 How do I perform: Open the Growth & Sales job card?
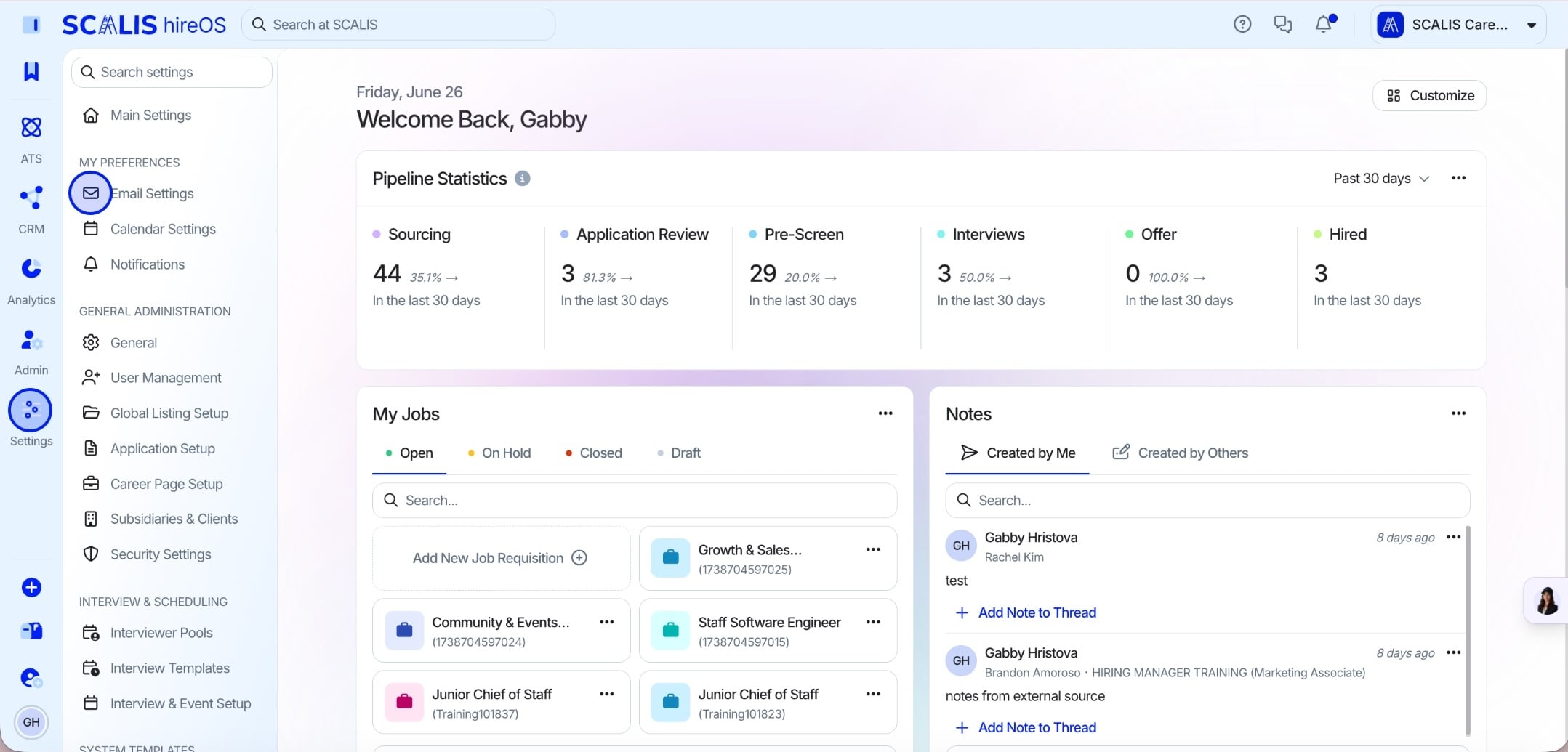(x=768, y=558)
